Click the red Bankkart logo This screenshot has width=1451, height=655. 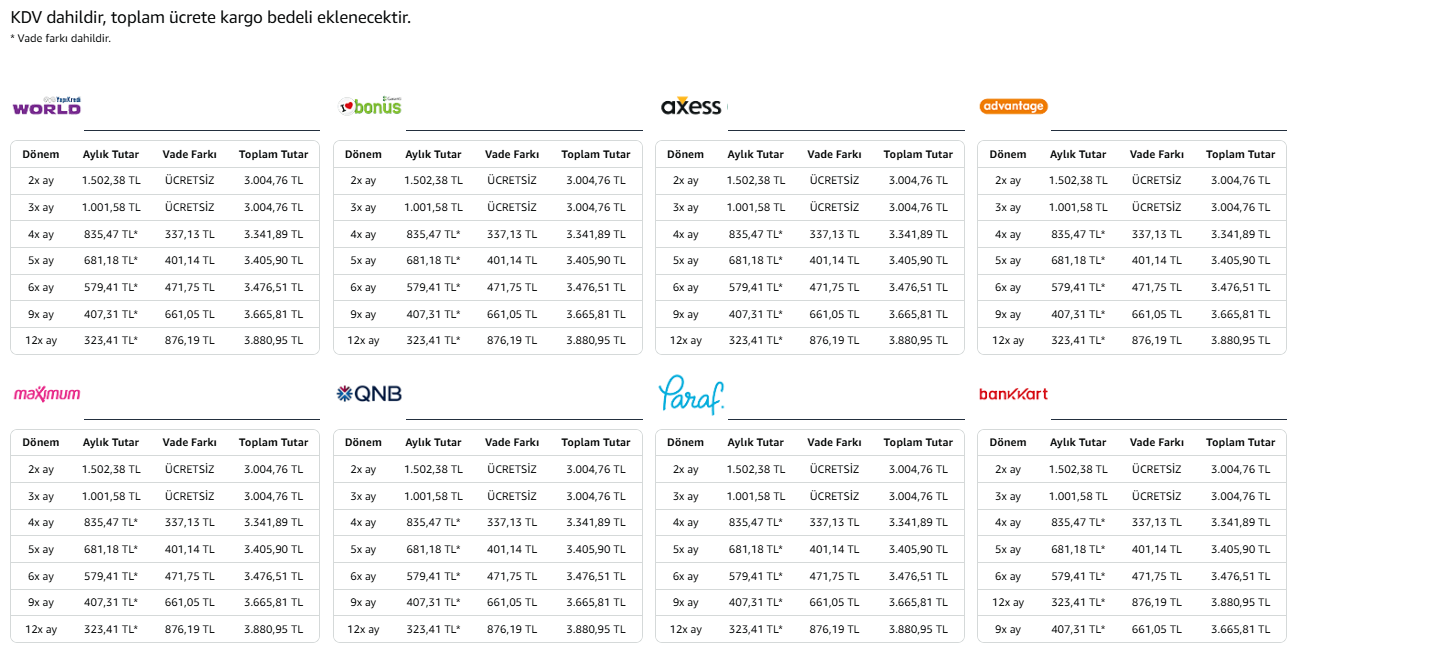click(1013, 394)
